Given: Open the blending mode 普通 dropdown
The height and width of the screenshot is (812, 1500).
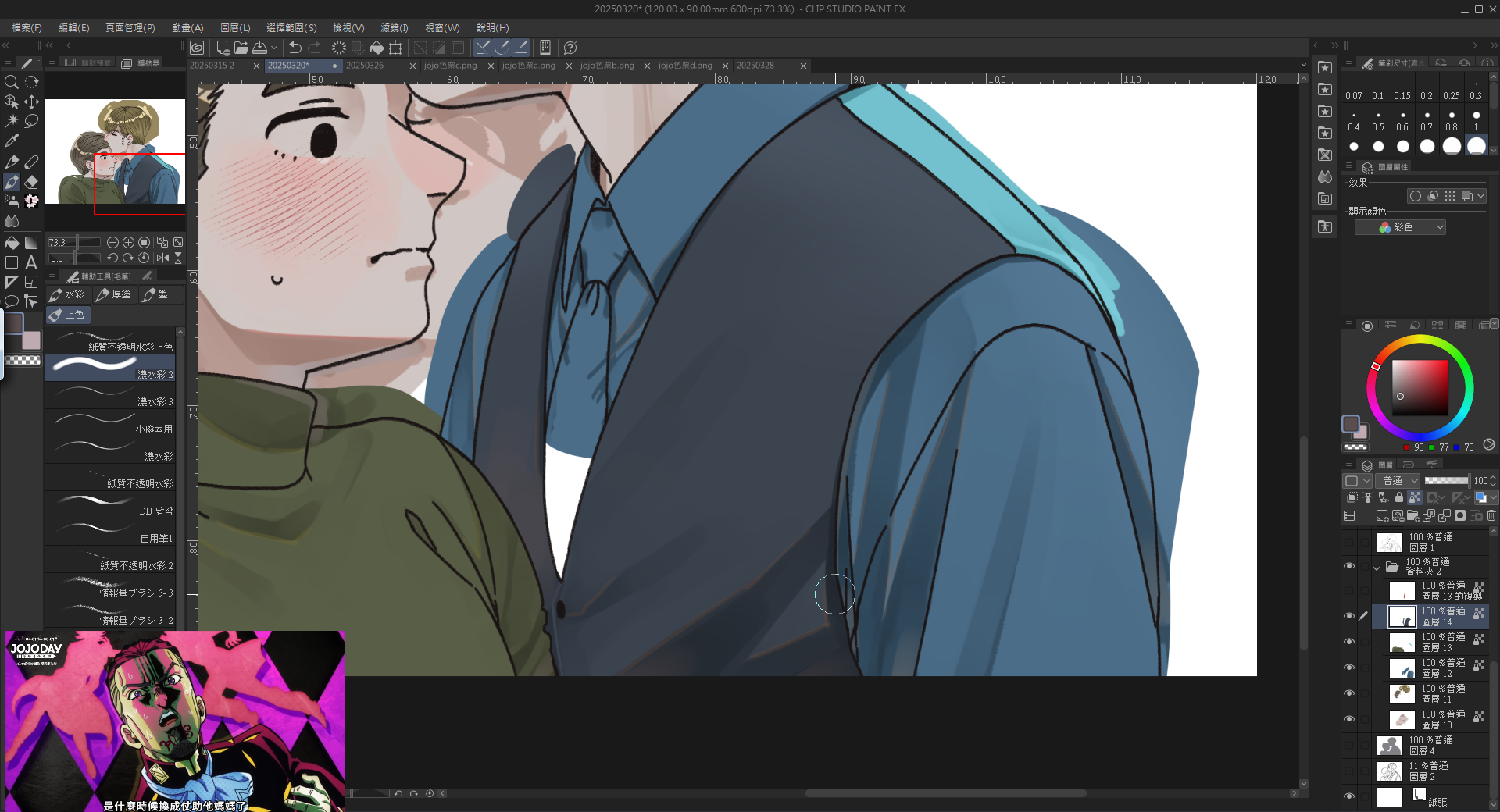Looking at the screenshot, I should (x=1398, y=481).
